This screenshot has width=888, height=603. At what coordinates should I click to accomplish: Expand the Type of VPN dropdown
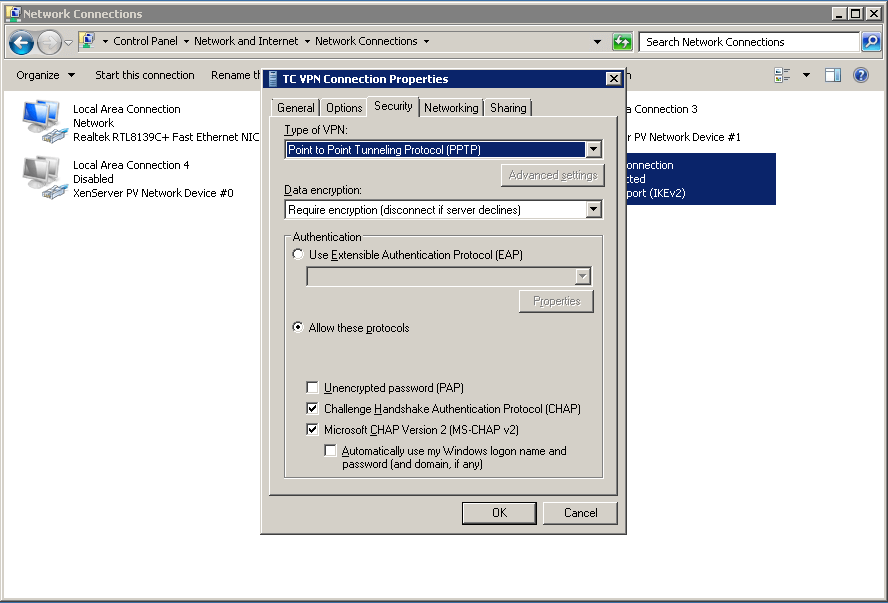(593, 149)
